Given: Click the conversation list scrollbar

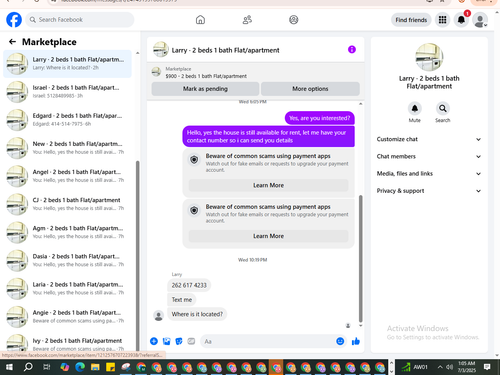Looking at the screenshot, I should (137, 257).
